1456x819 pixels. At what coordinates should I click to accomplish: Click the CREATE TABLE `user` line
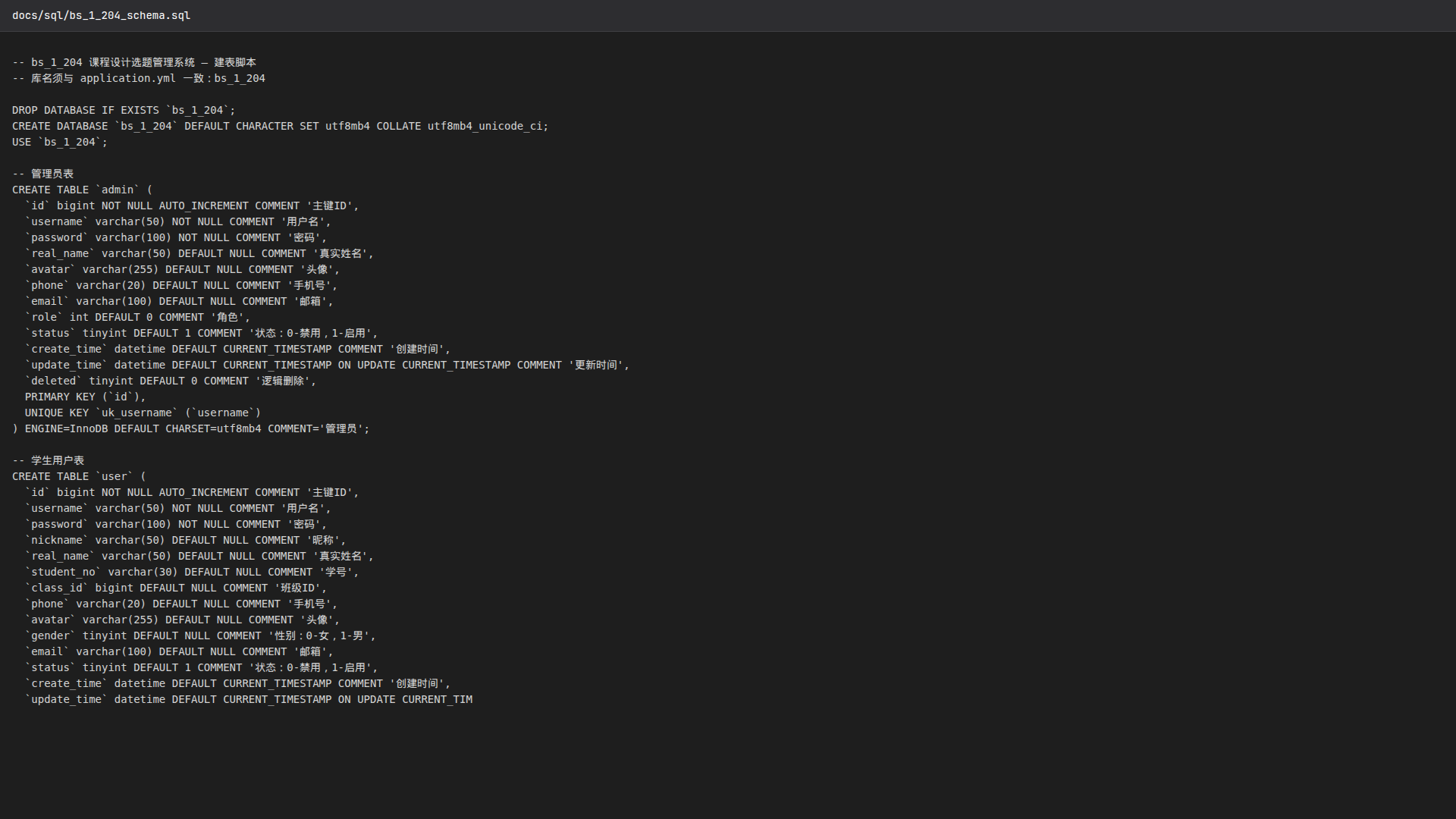[79, 476]
